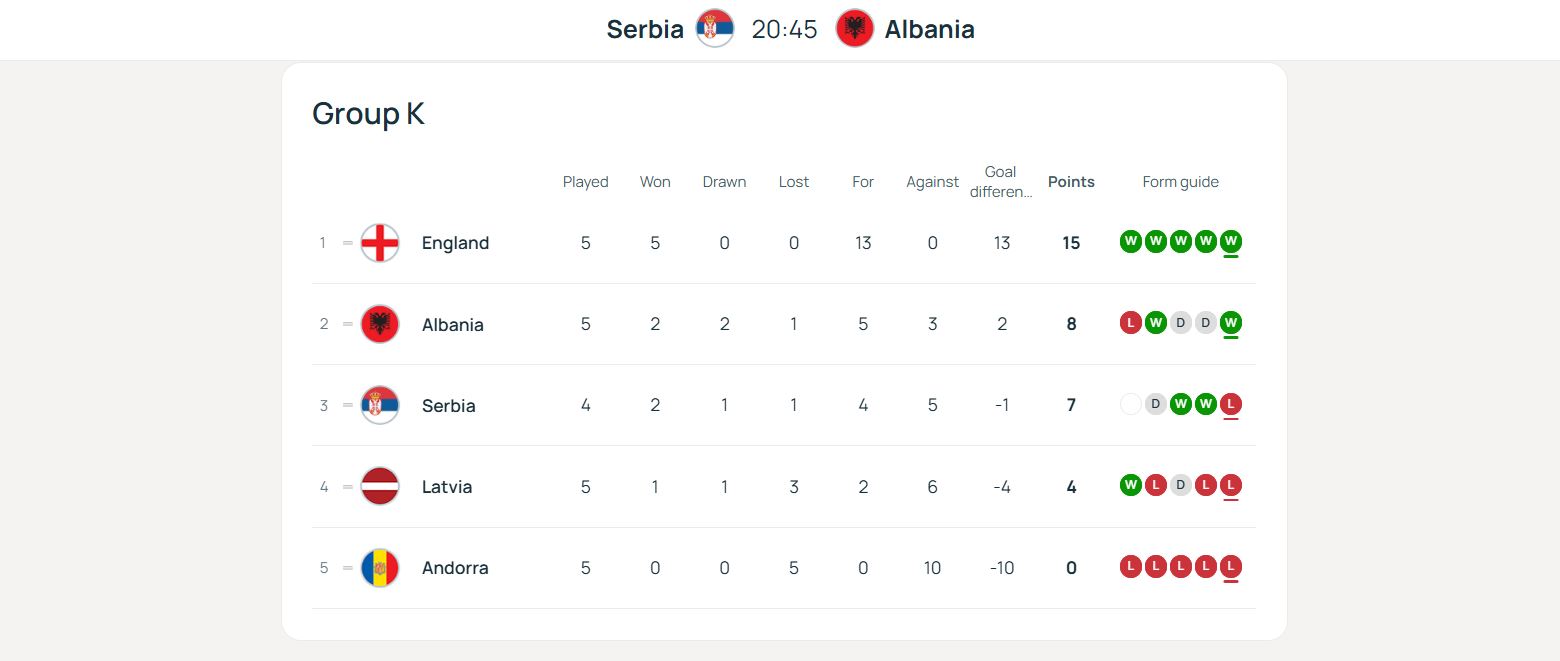Click the Albania flag in match header

pos(855,29)
